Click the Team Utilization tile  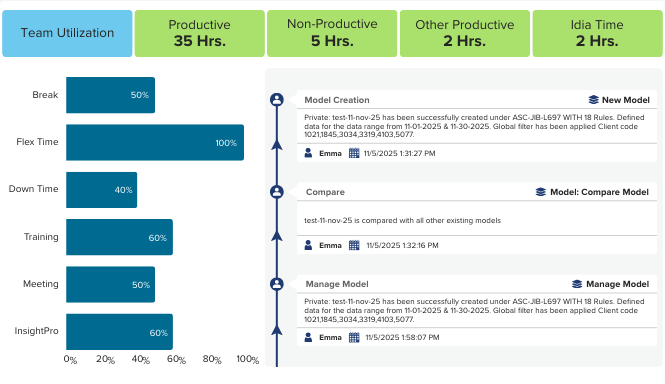click(x=67, y=34)
